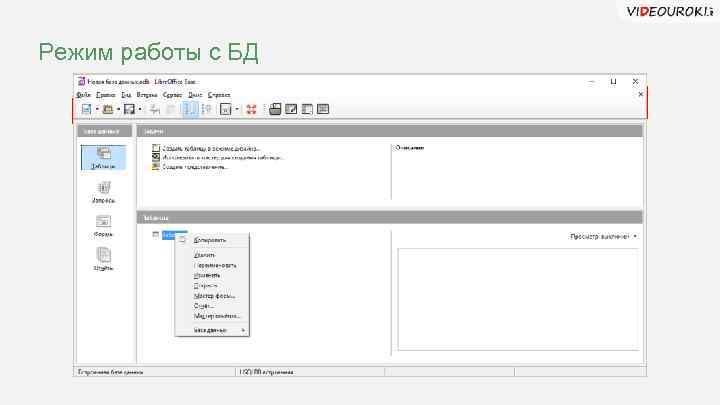Click the Save diskette toolbar icon
Viewport: 720px width, 405px height.
[129, 109]
